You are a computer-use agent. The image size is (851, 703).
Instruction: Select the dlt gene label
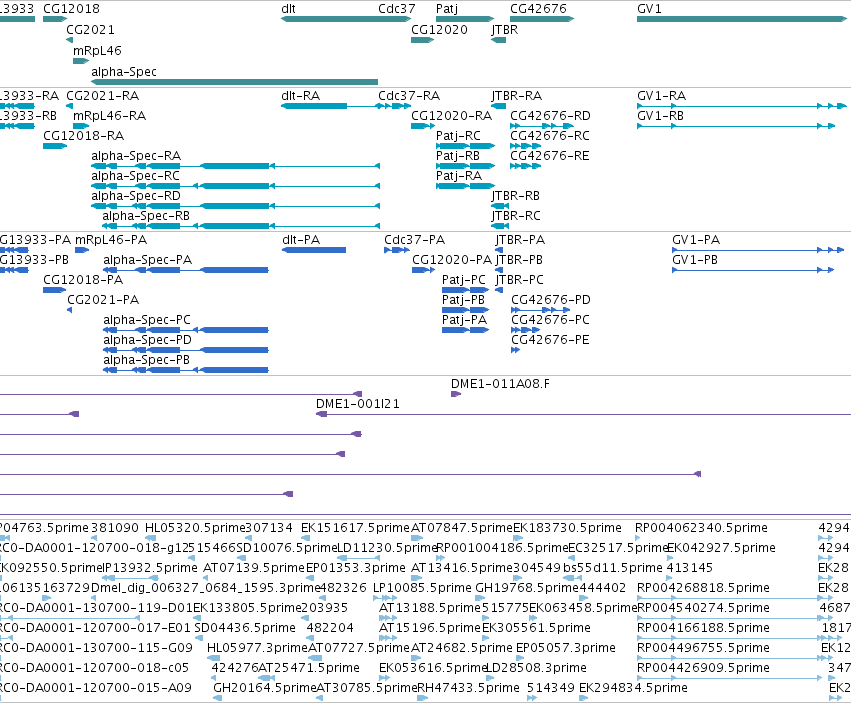coord(288,9)
